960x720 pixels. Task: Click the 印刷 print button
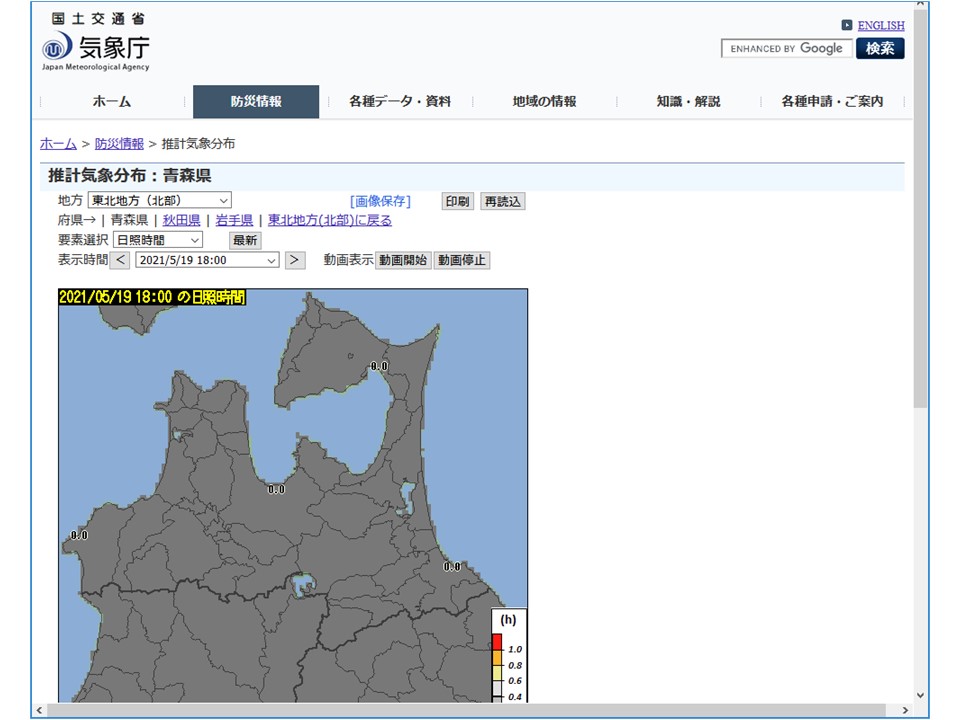(457, 201)
